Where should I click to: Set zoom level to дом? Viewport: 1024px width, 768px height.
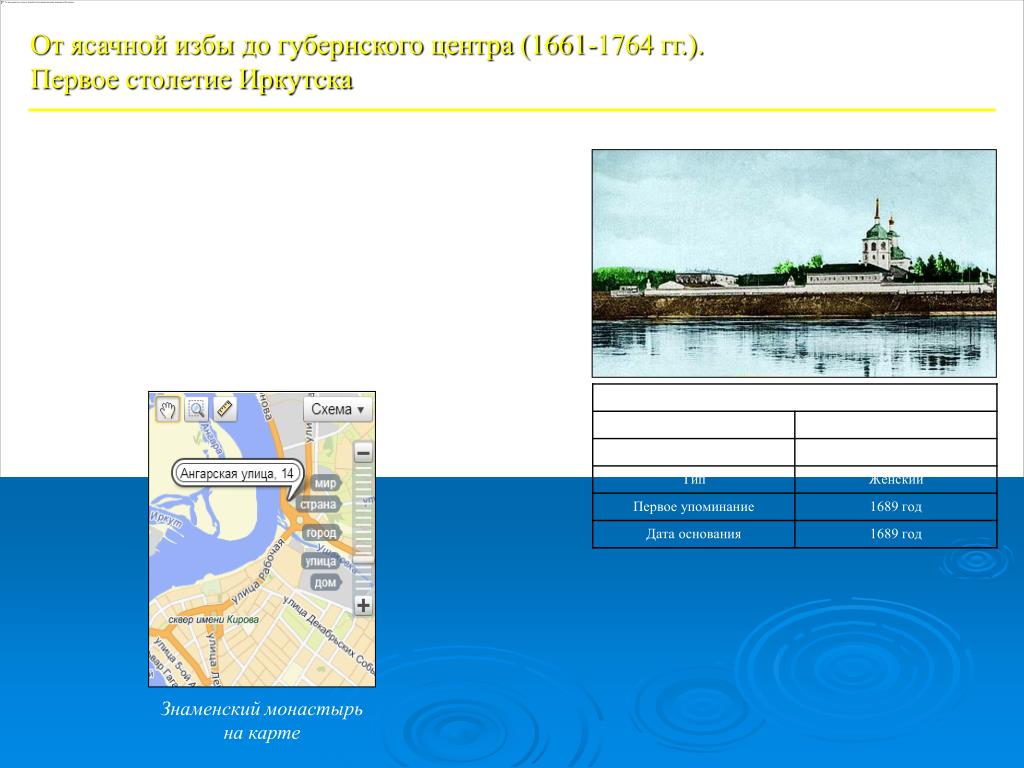pyautogui.click(x=325, y=582)
